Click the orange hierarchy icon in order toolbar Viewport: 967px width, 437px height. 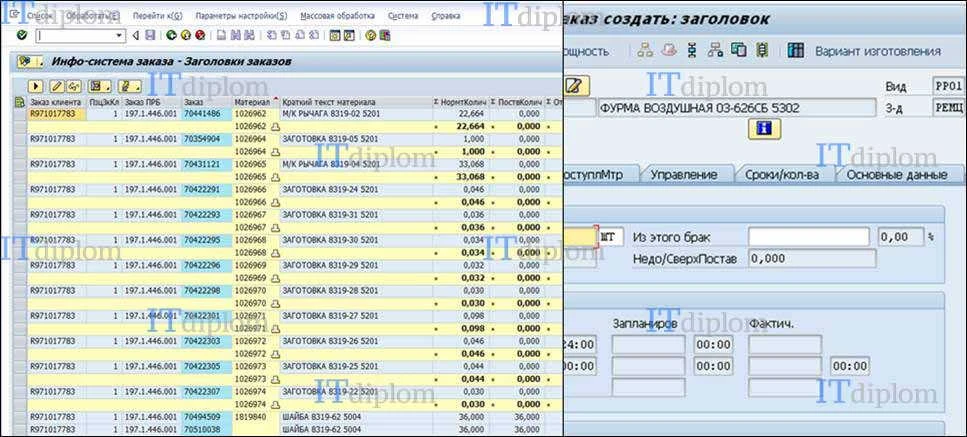point(645,51)
